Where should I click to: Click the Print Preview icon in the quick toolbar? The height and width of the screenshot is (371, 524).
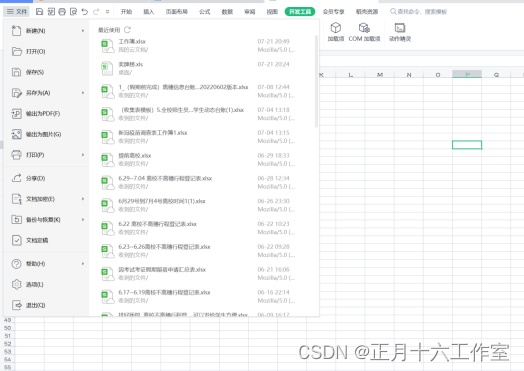click(74, 12)
